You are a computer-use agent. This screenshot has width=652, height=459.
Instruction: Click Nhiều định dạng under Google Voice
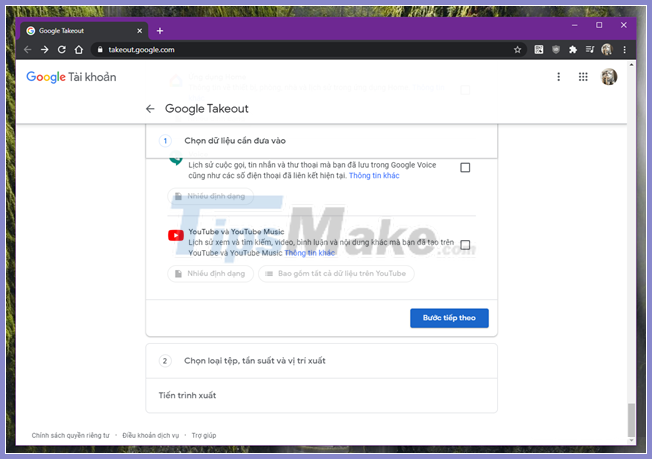pos(210,196)
